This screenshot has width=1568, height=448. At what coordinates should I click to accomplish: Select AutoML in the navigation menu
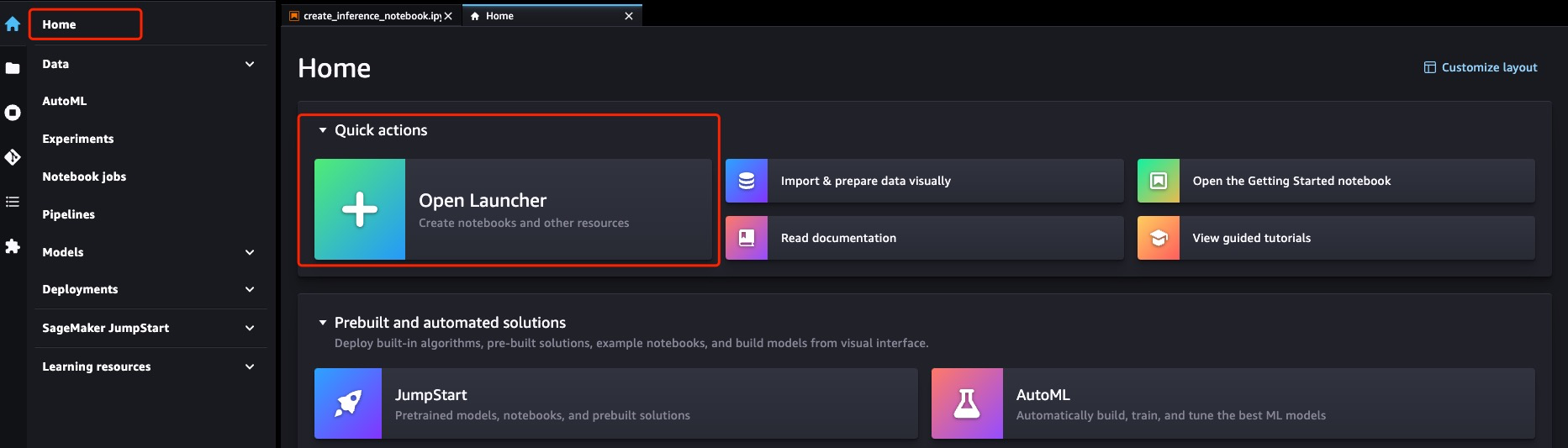(65, 101)
